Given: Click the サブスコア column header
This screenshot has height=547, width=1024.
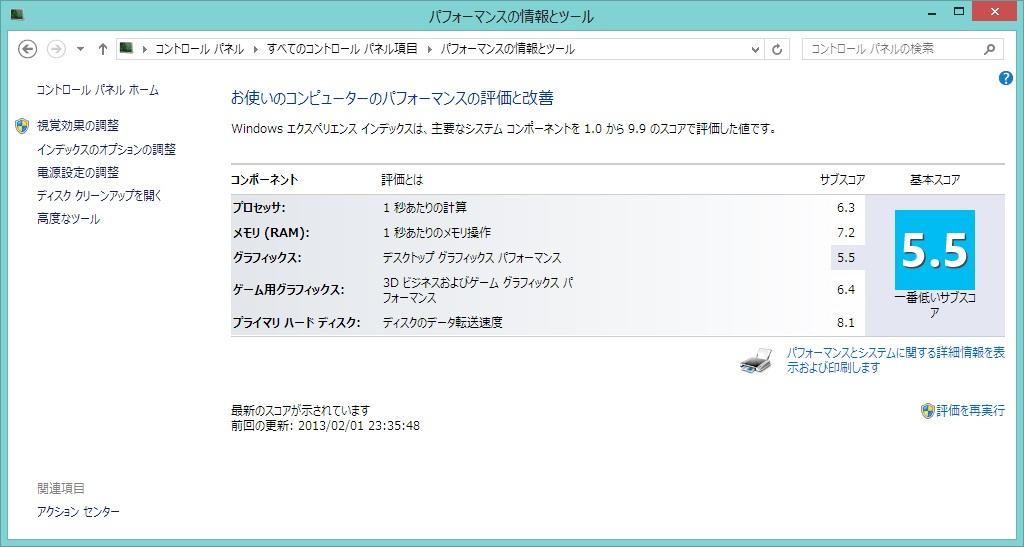Looking at the screenshot, I should (842, 180).
